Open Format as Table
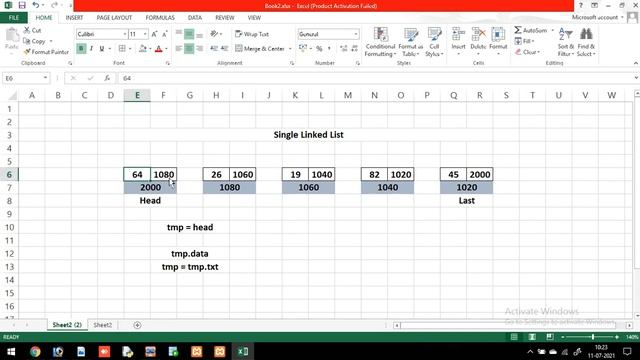Viewport: 640px width, 360px height. tap(411, 42)
